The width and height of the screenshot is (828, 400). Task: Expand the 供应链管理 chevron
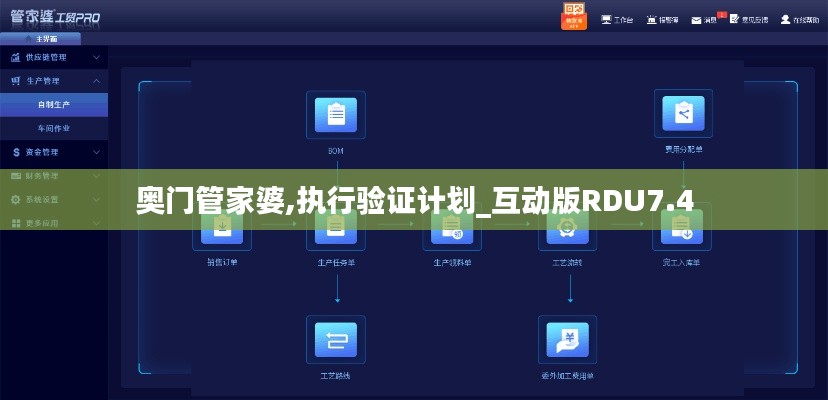(97, 57)
